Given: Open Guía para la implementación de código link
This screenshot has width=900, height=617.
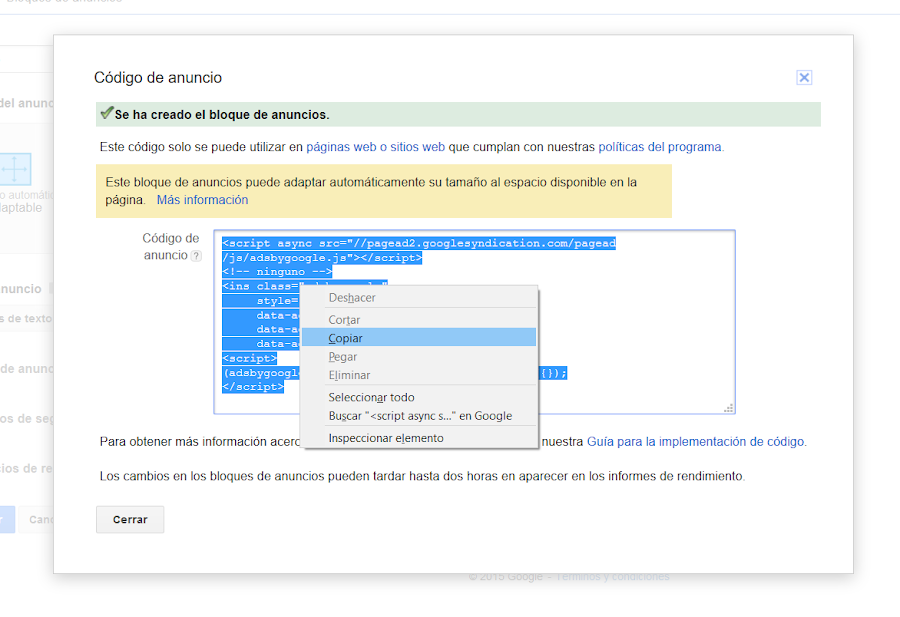Looking at the screenshot, I should pos(695,442).
